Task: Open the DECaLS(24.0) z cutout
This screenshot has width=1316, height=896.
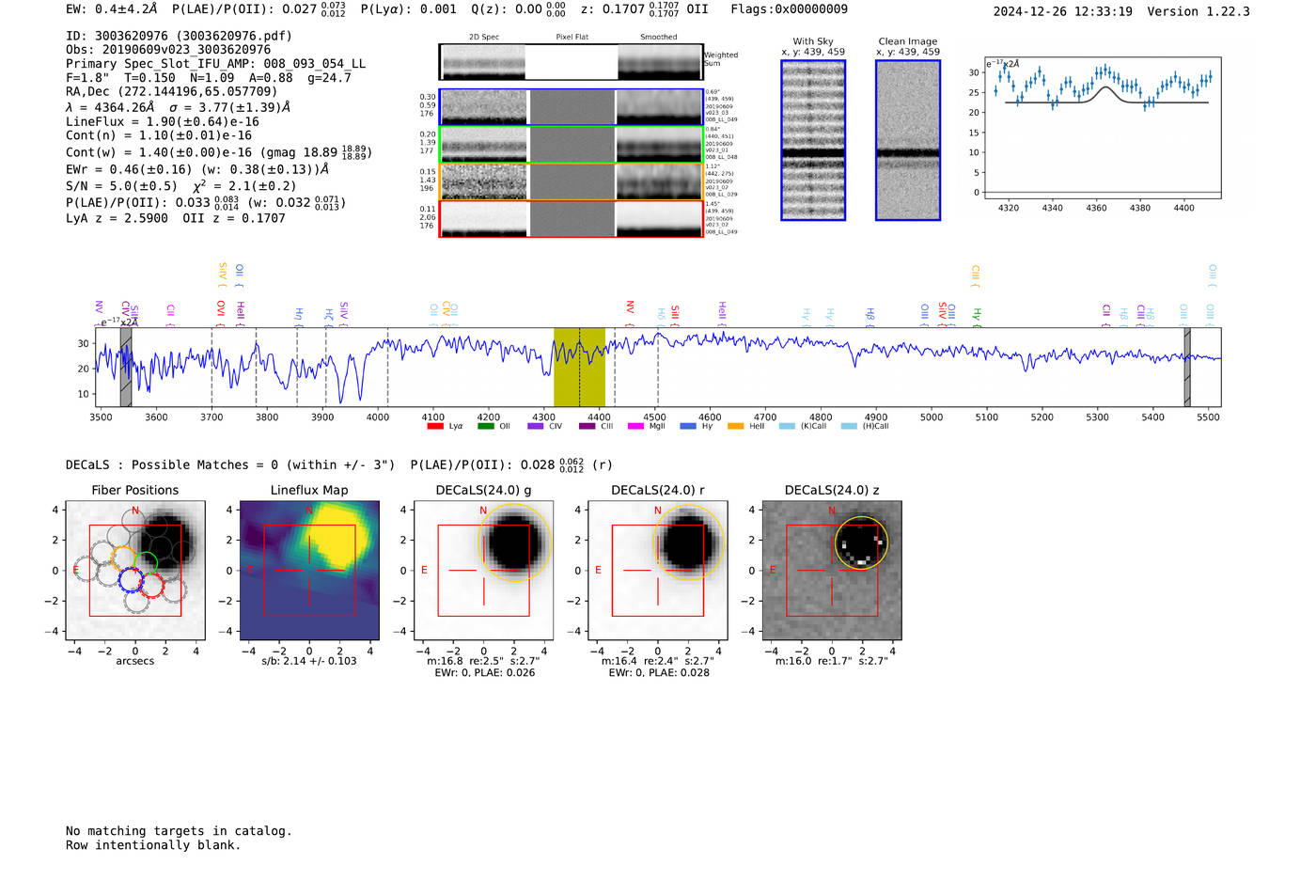Action: coord(832,571)
